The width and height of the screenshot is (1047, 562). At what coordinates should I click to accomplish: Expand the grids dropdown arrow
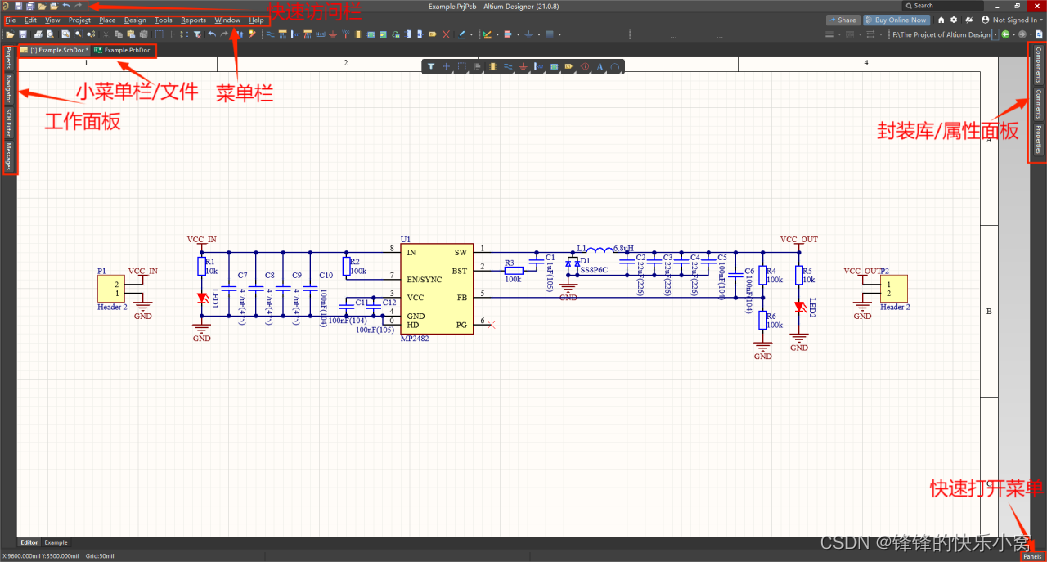[559, 34]
